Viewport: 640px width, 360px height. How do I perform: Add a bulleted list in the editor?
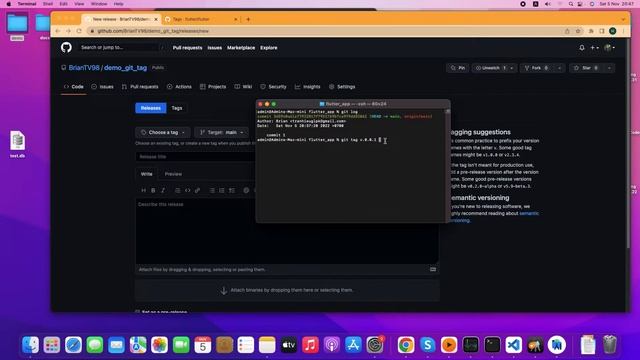point(212,190)
